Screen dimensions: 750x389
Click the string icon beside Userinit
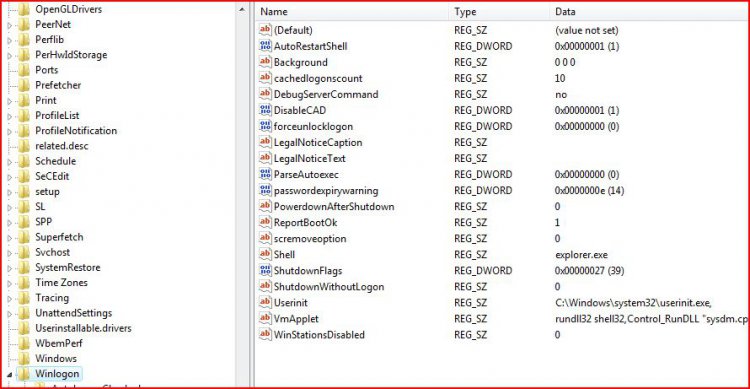tap(265, 302)
